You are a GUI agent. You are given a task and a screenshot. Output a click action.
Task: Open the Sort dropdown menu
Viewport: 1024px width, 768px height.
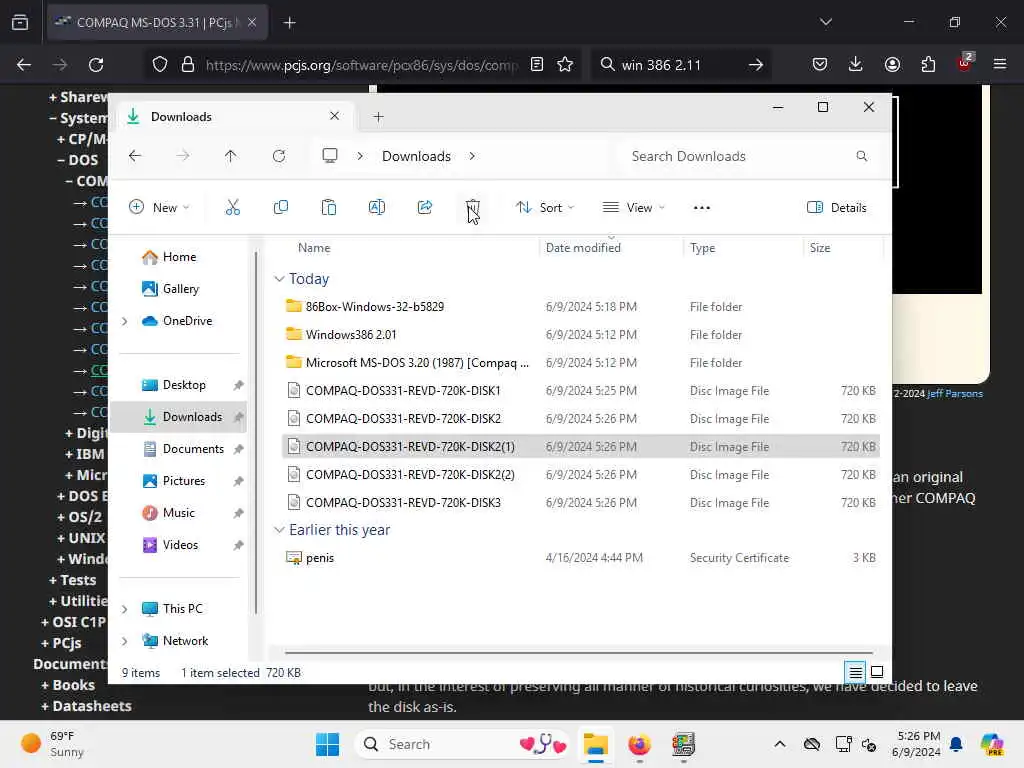click(545, 208)
